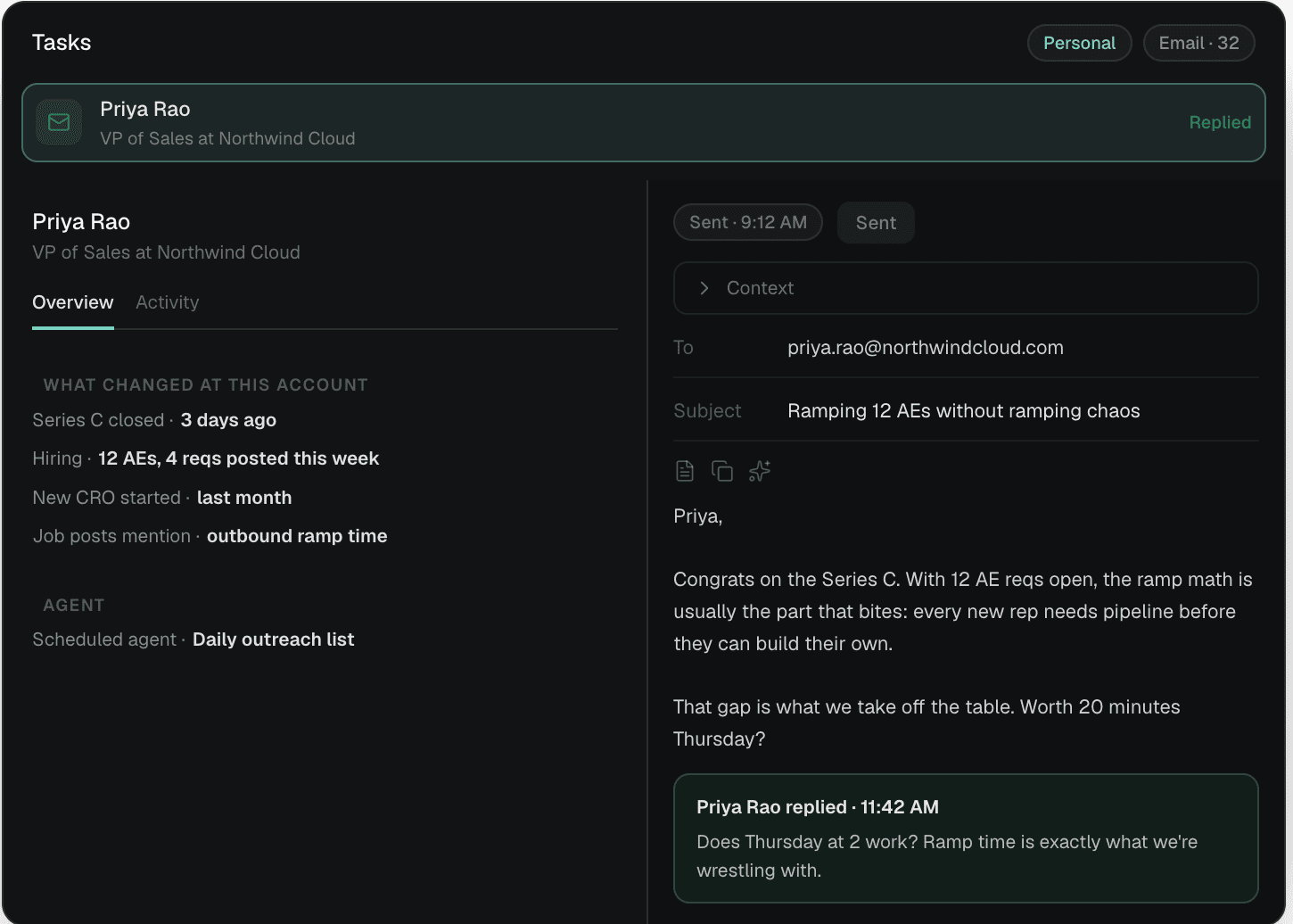Click the 12 AEs hiring detail
This screenshot has width=1293, height=924.
click(238, 458)
